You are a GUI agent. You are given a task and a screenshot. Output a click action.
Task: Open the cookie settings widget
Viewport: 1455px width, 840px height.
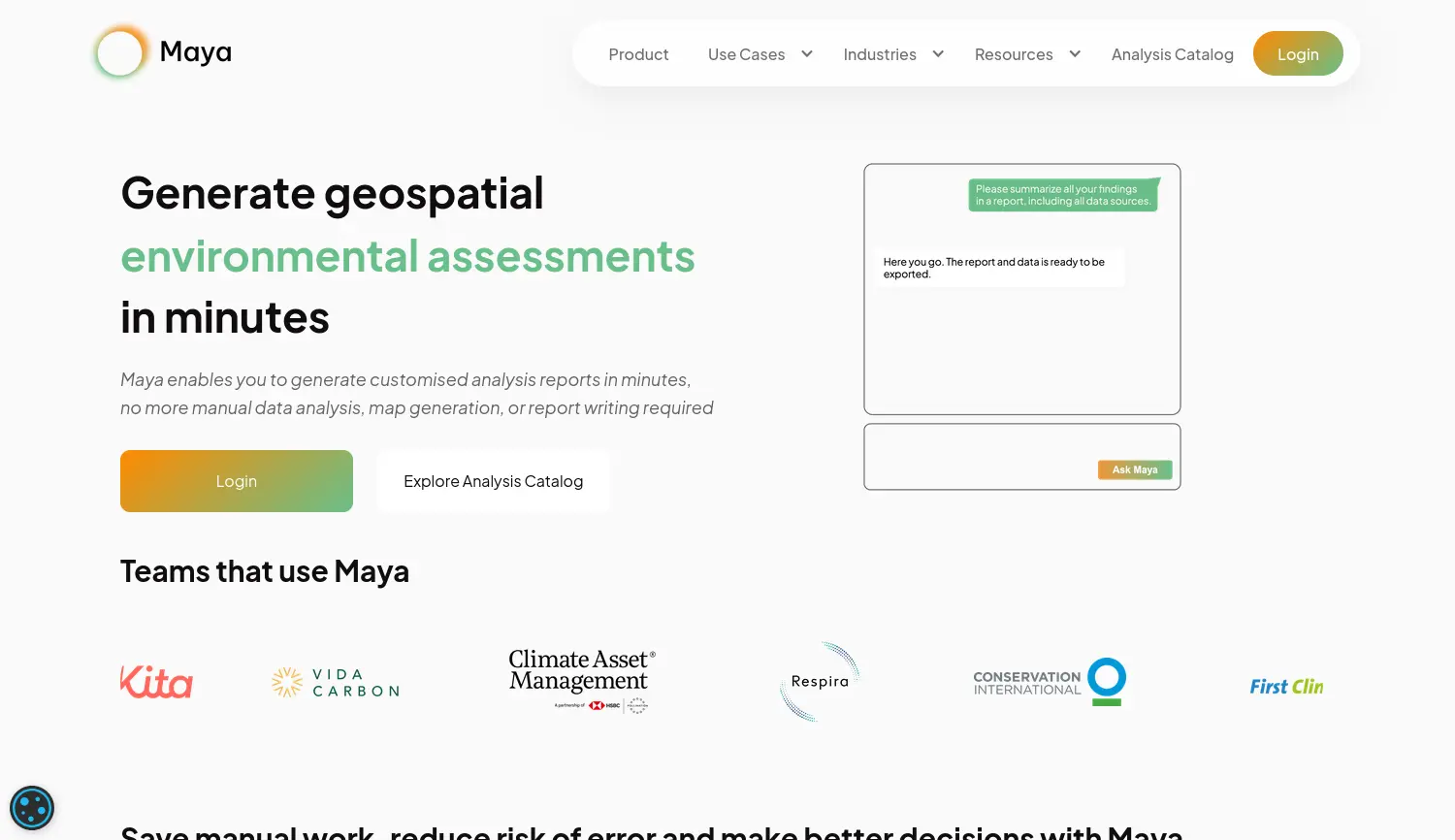(32, 807)
